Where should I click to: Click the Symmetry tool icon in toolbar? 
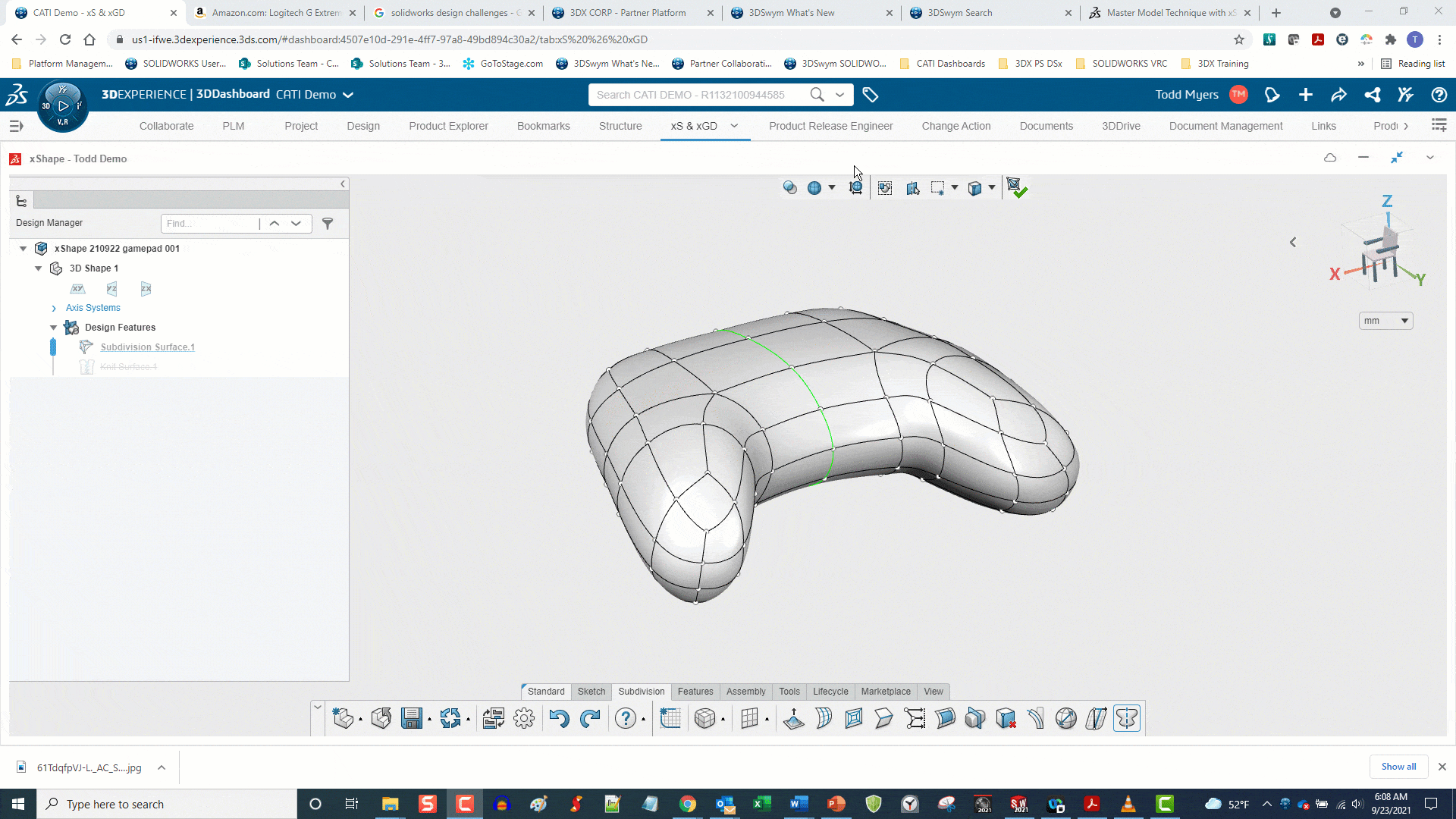[x=1126, y=718]
